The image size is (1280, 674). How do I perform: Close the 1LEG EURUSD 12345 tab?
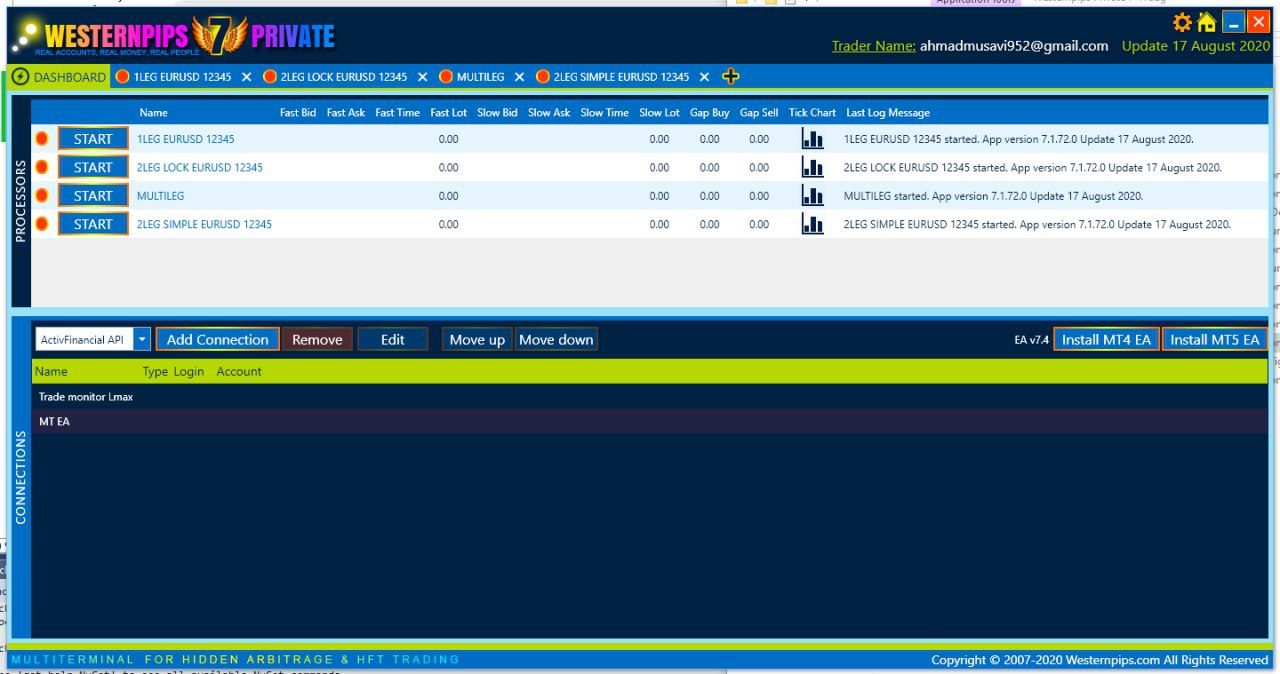pyautogui.click(x=246, y=77)
